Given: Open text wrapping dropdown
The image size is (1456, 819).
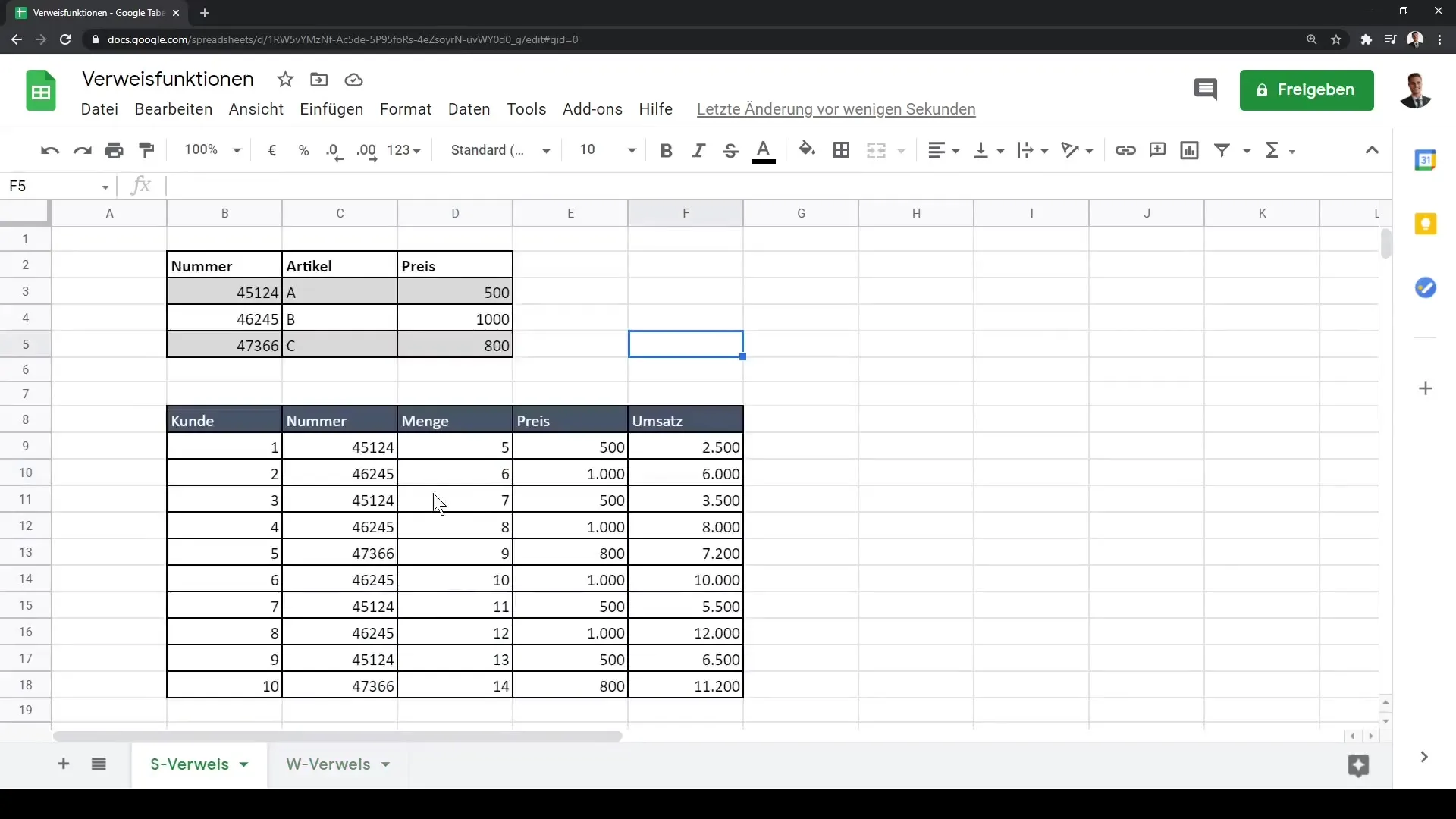Looking at the screenshot, I should (1033, 150).
